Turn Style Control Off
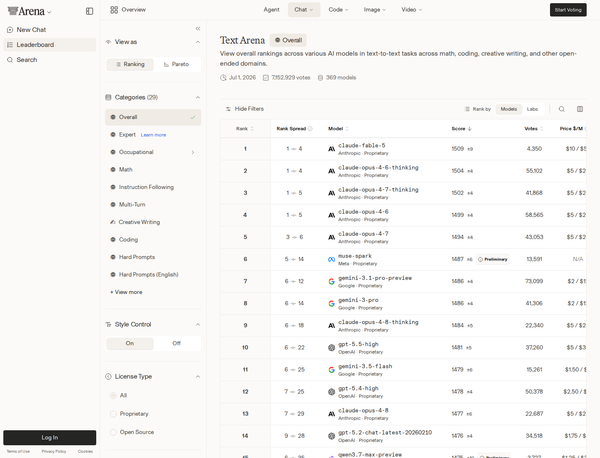Screen dimensions: 600x458 (x=176, y=344)
